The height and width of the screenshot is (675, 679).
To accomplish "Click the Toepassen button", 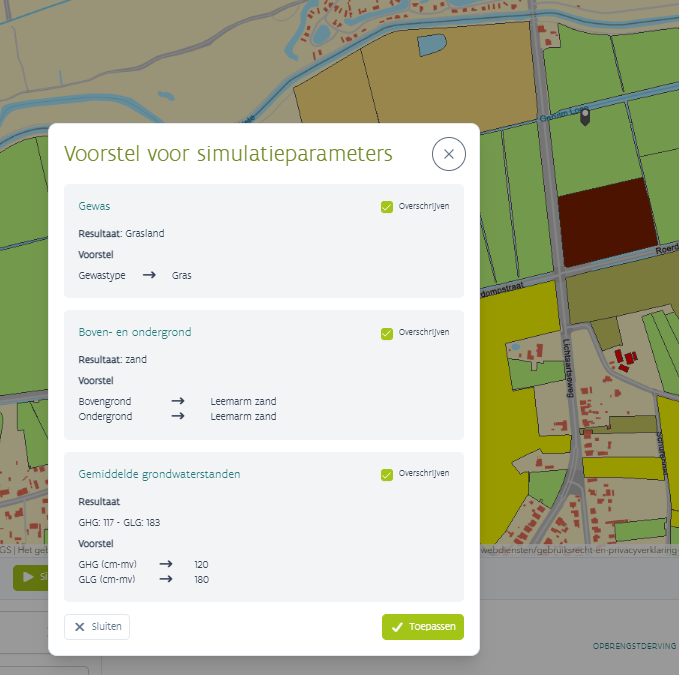I will tap(423, 627).
